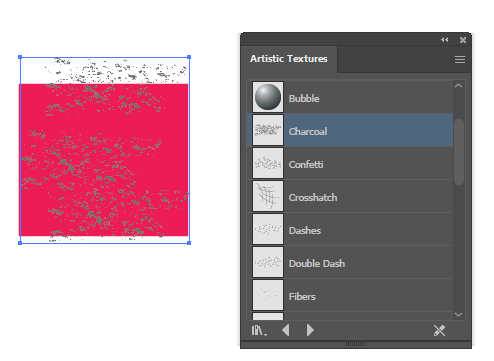Click the brush list scrollbar thumb
Screen dimensions: 494x361
[x=459, y=152]
